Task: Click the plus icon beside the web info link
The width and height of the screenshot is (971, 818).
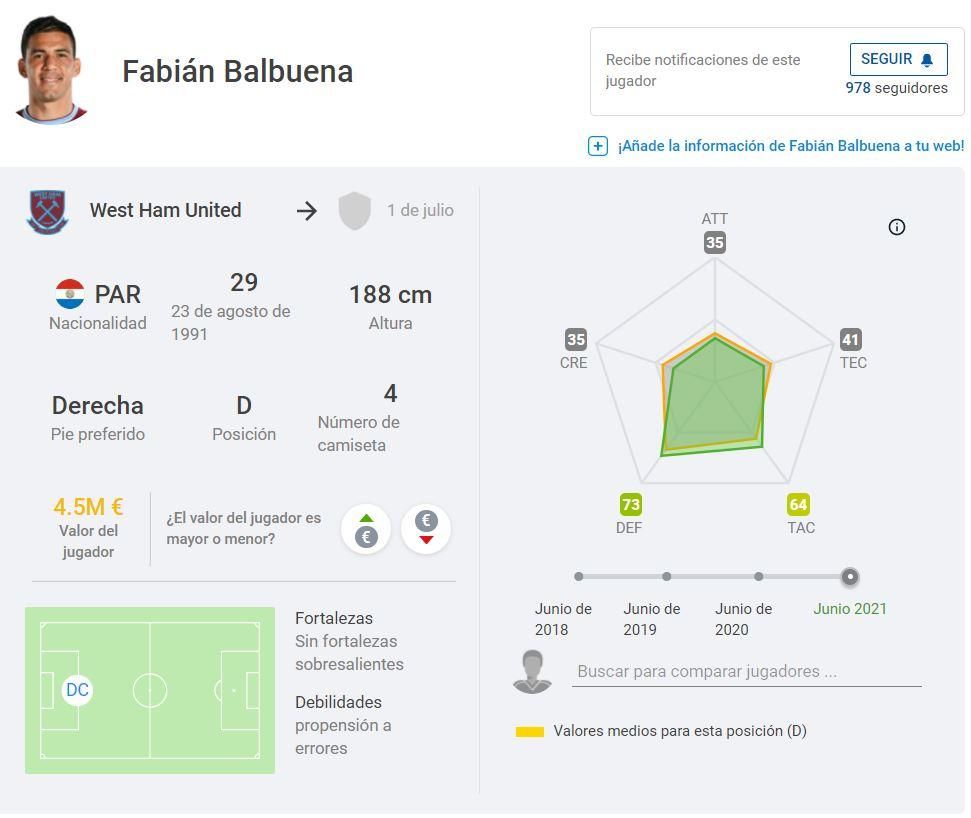Action: 597,146
